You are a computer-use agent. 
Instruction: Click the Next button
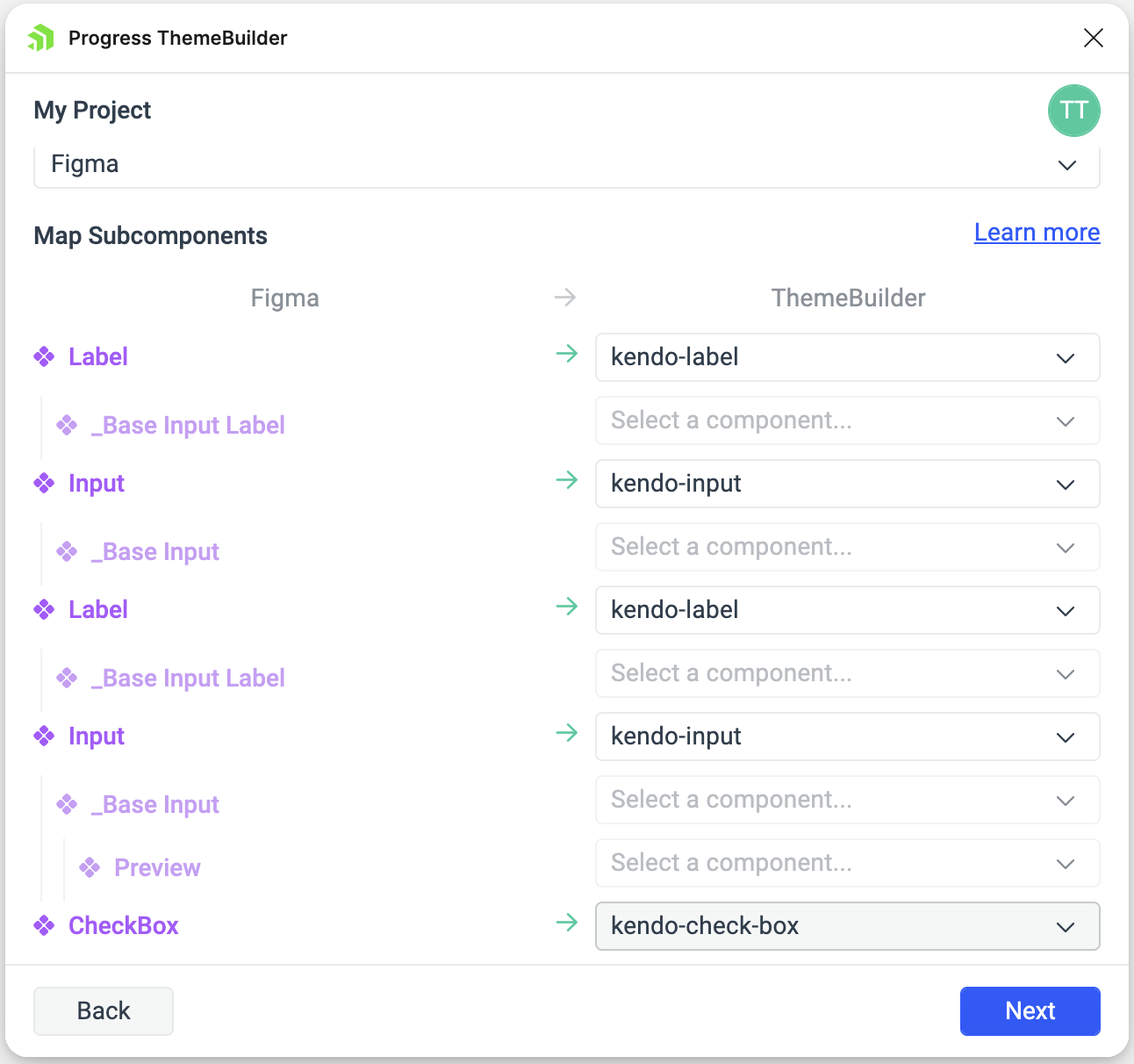click(x=1030, y=1010)
